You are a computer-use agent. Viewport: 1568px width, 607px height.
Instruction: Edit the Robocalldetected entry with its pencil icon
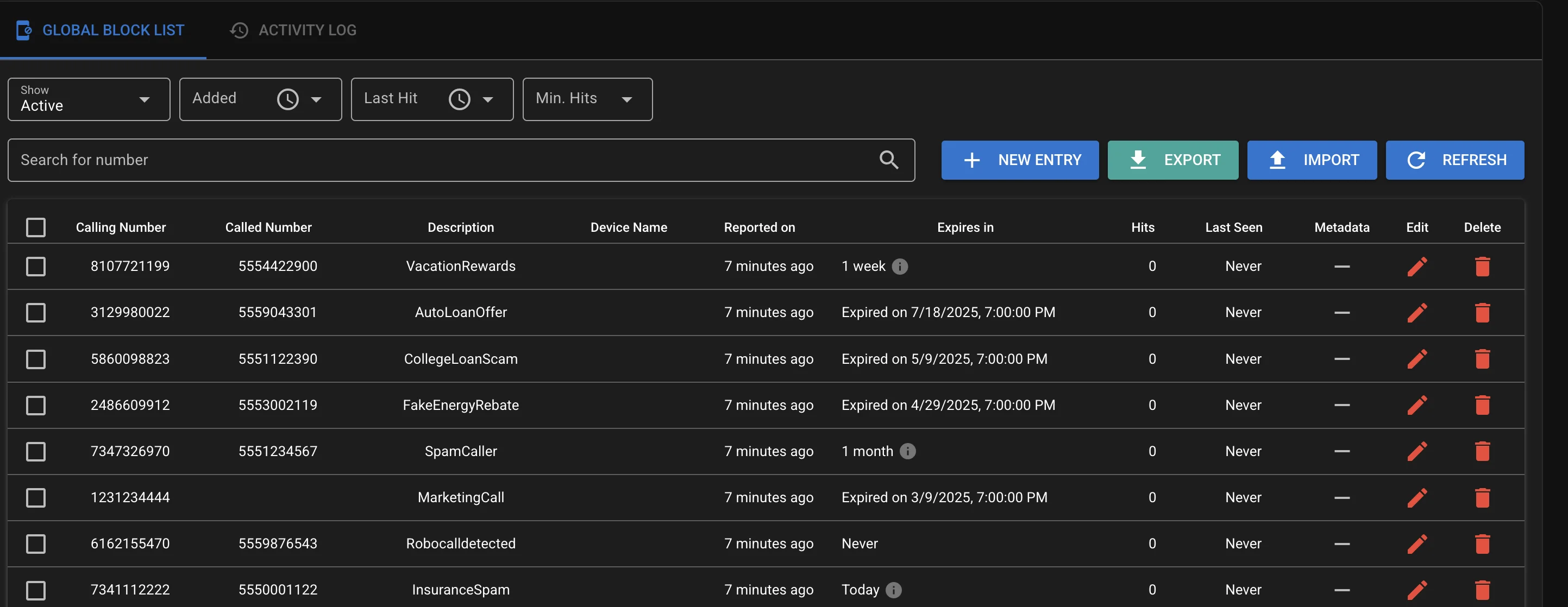point(1417,543)
